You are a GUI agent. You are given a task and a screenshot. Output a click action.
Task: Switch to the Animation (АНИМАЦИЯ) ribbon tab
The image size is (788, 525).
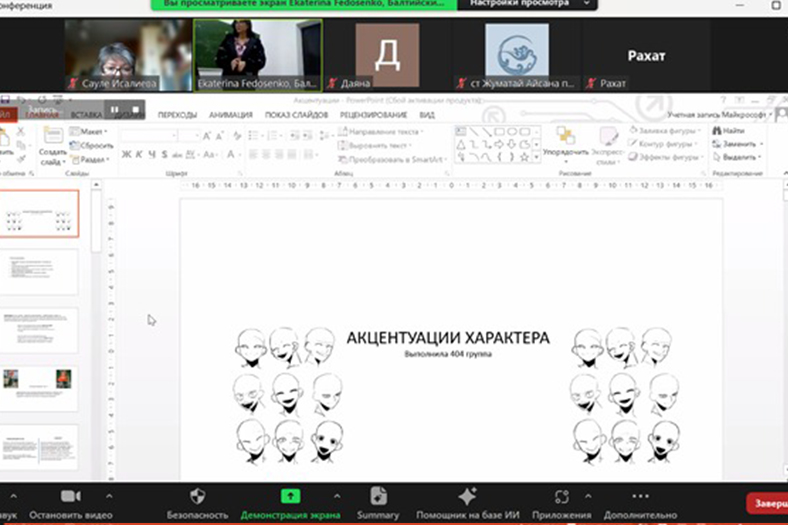(231, 115)
